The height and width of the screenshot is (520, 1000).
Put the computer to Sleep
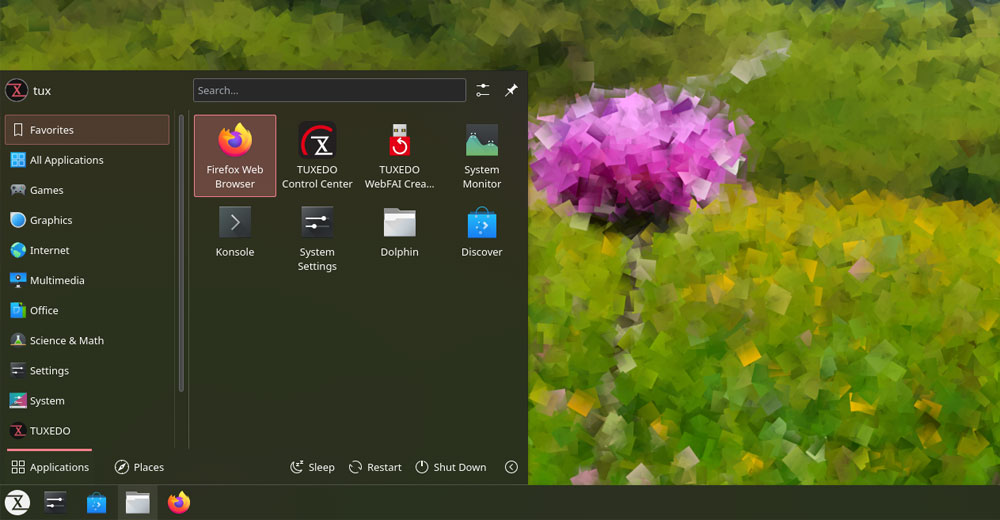click(x=312, y=467)
